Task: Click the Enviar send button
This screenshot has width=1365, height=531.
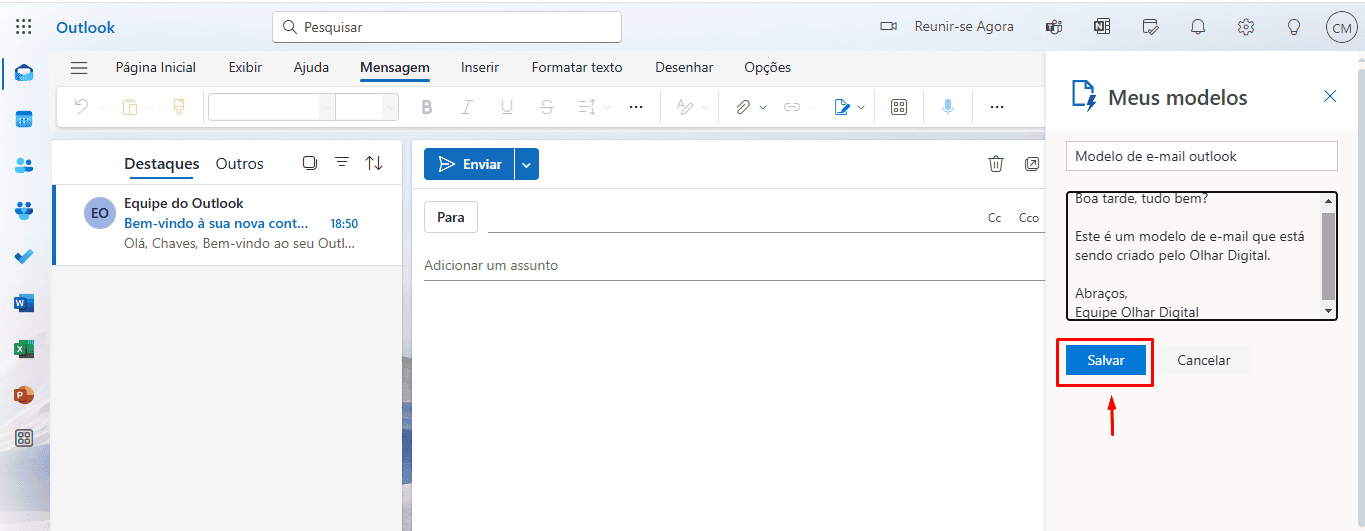Action: click(469, 164)
